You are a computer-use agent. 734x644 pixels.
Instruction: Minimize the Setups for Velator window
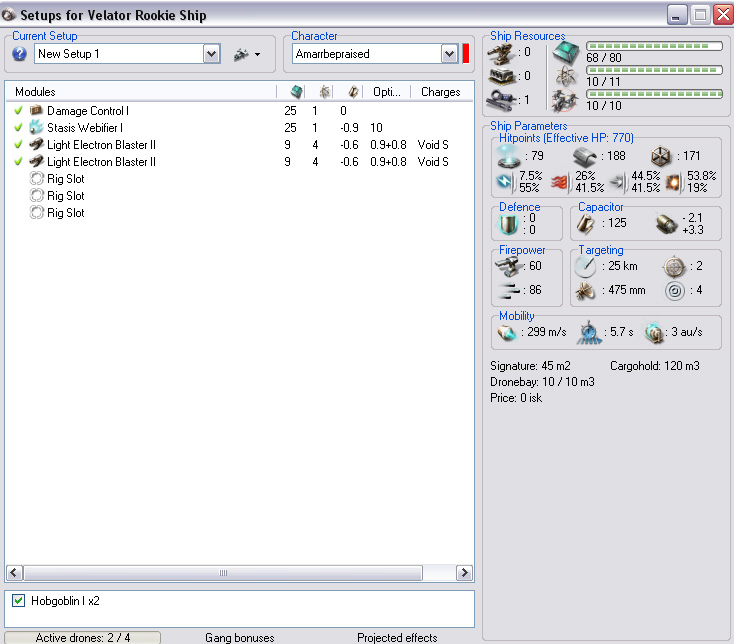coord(677,15)
